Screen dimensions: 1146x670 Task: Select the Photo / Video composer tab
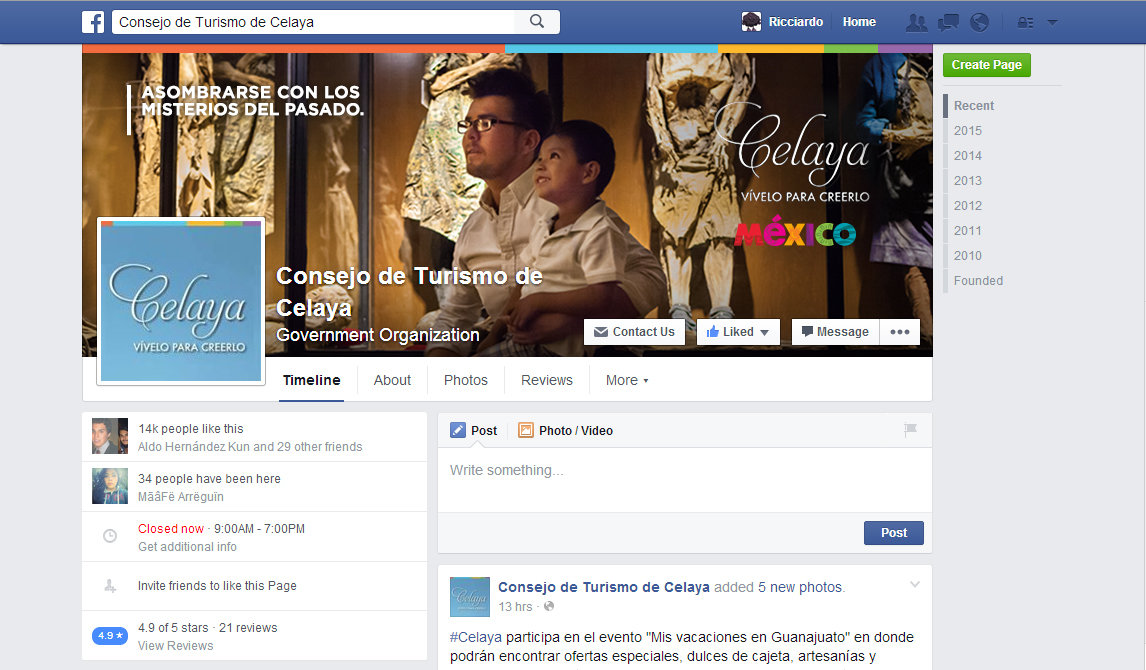coord(566,430)
